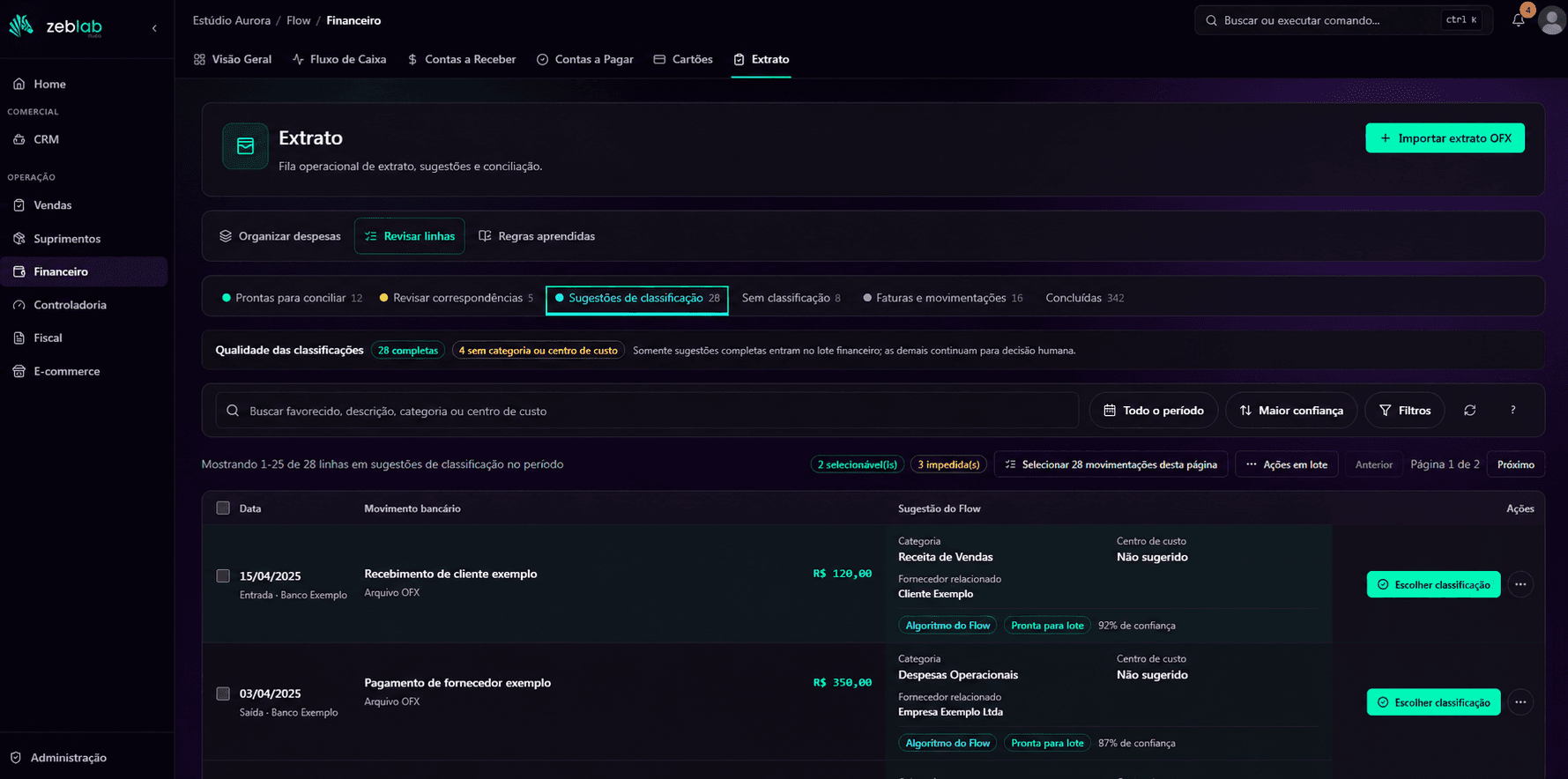Viewport: 1568px width, 779px height.
Task: Open Suprimentos in the sidebar
Action: click(x=84, y=239)
